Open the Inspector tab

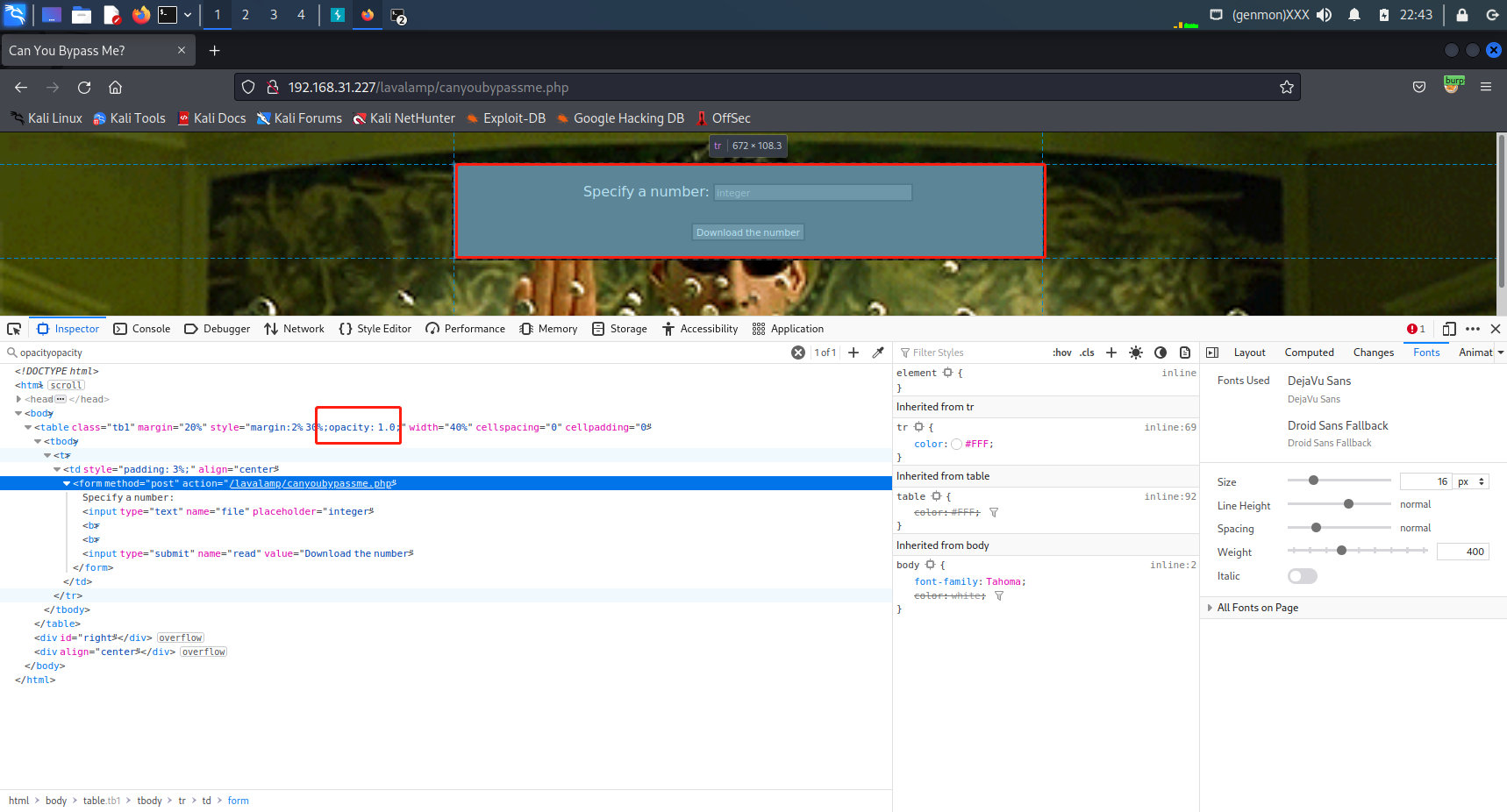tap(68, 329)
